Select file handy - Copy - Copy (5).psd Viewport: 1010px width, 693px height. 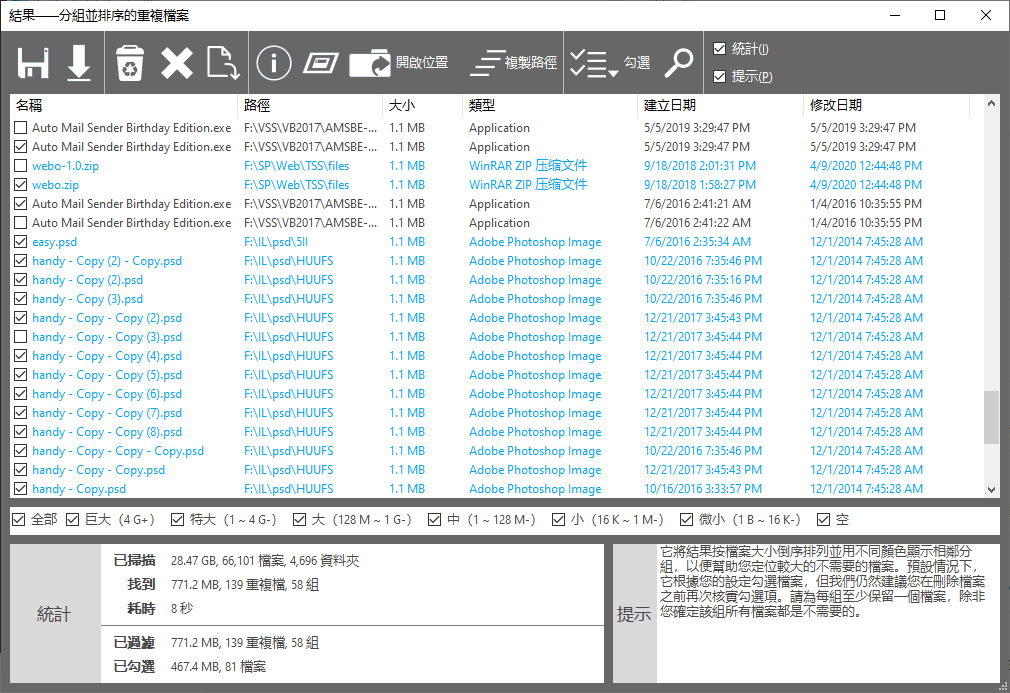point(107,375)
